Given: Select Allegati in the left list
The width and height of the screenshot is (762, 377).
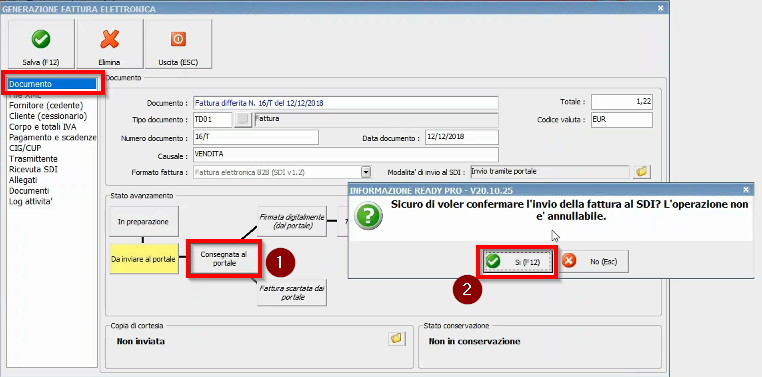Looking at the screenshot, I should (x=23, y=180).
